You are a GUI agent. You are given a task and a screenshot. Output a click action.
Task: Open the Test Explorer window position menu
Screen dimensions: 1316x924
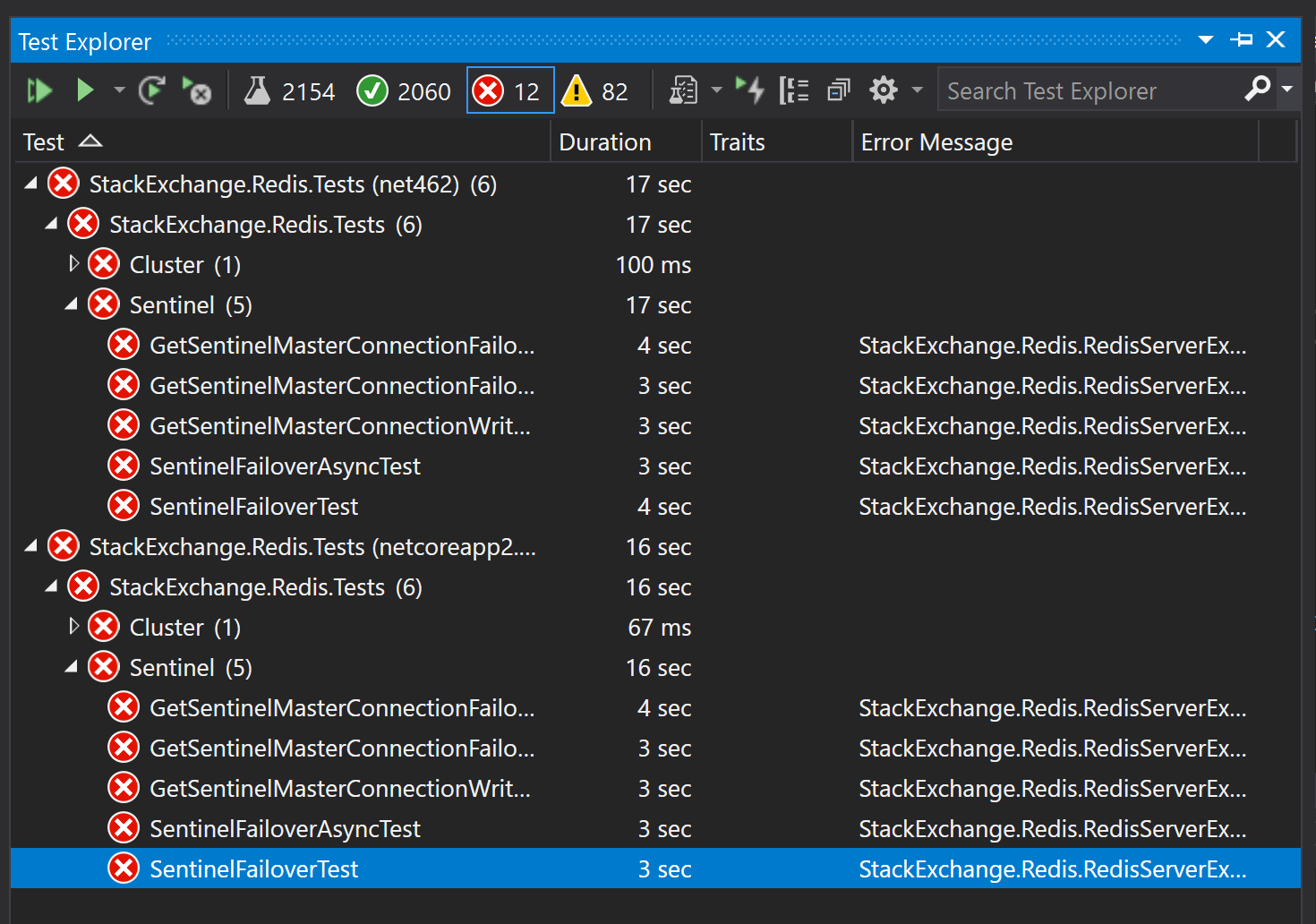(1206, 40)
